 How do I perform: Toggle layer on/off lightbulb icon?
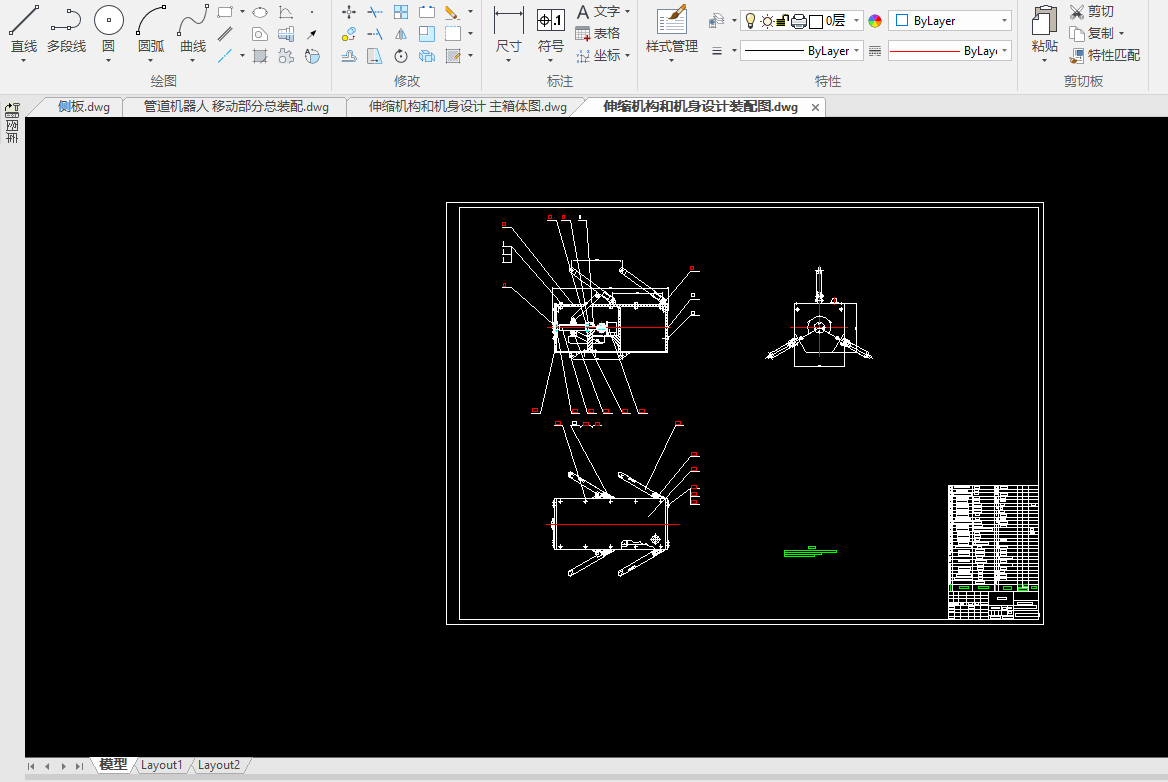point(750,20)
